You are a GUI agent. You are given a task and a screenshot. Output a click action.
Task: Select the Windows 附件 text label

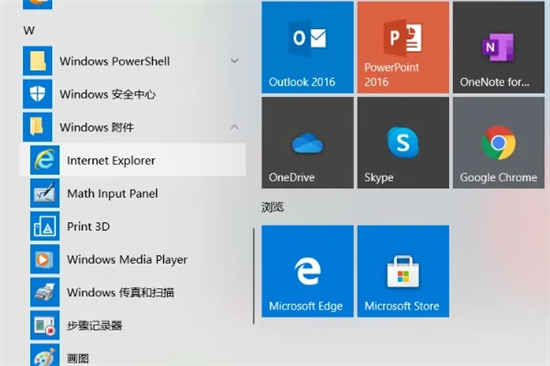96,127
